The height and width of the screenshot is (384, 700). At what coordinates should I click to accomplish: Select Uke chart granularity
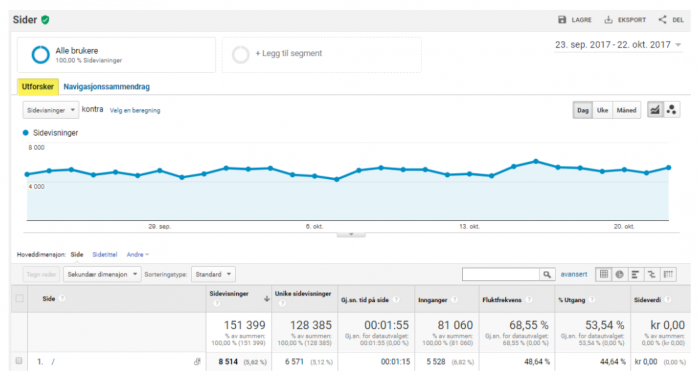(602, 110)
